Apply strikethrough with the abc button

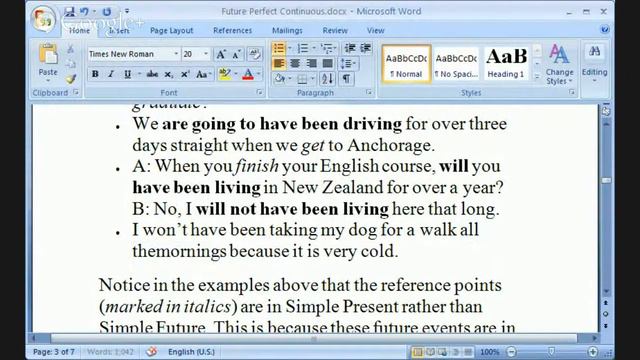[x=152, y=74]
